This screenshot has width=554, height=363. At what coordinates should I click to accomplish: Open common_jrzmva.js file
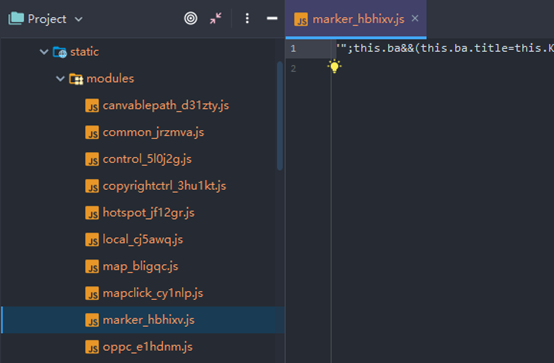coord(153,132)
